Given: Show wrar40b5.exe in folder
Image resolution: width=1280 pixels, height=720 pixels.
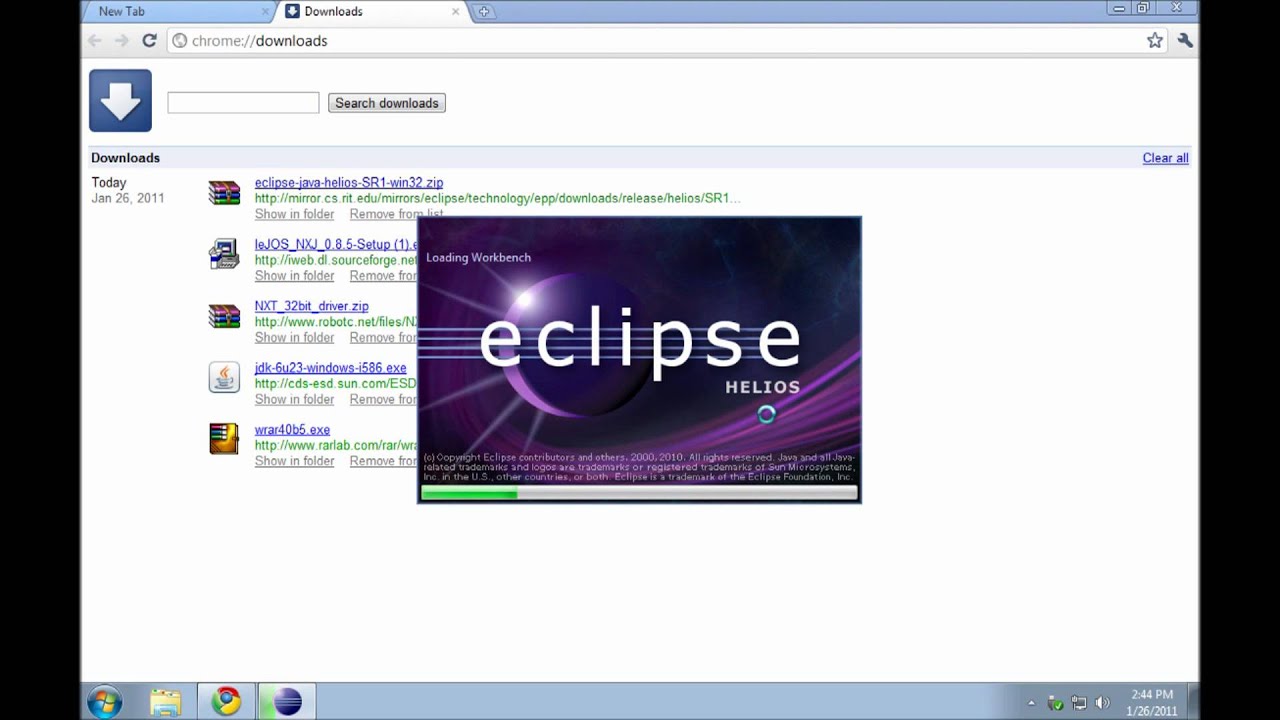Looking at the screenshot, I should pos(294,461).
